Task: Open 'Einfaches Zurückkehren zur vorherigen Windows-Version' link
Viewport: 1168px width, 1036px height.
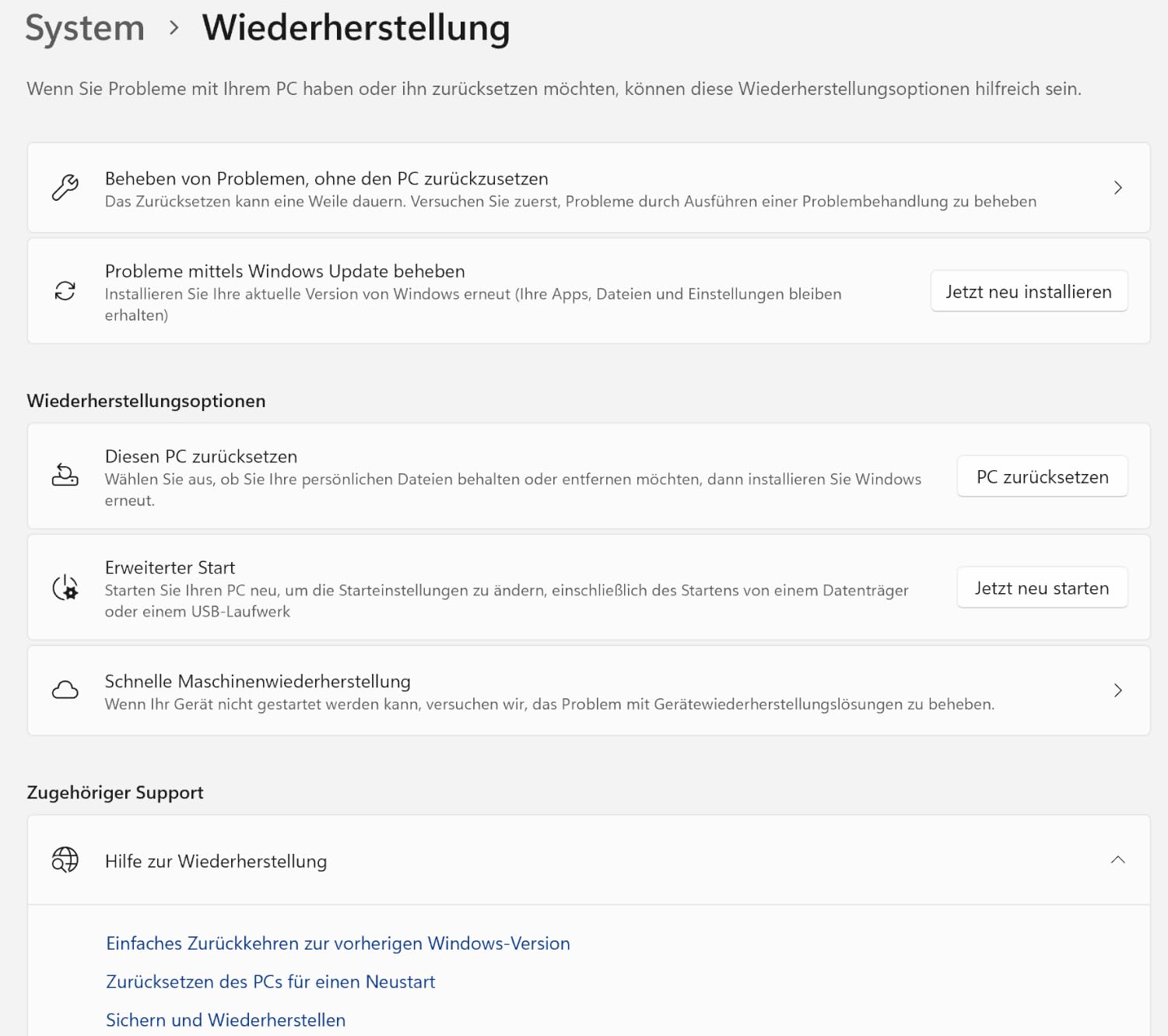Action: 338,943
